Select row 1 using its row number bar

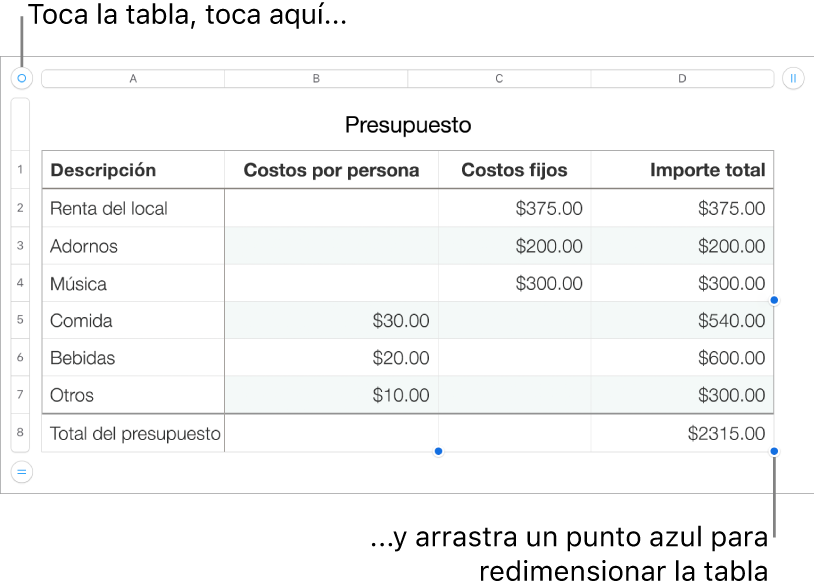(x=20, y=170)
